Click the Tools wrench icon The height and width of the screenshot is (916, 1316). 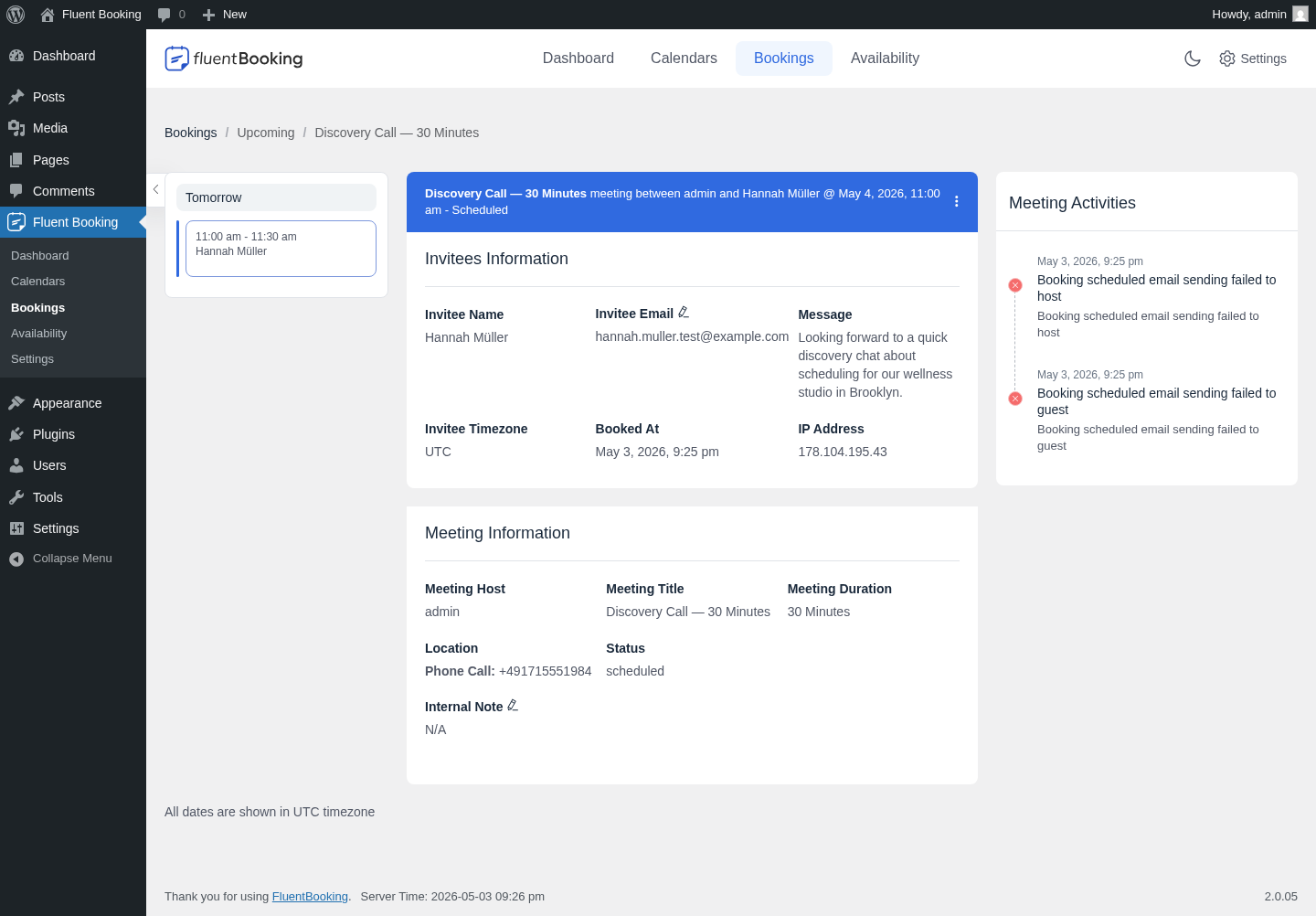coord(16,497)
